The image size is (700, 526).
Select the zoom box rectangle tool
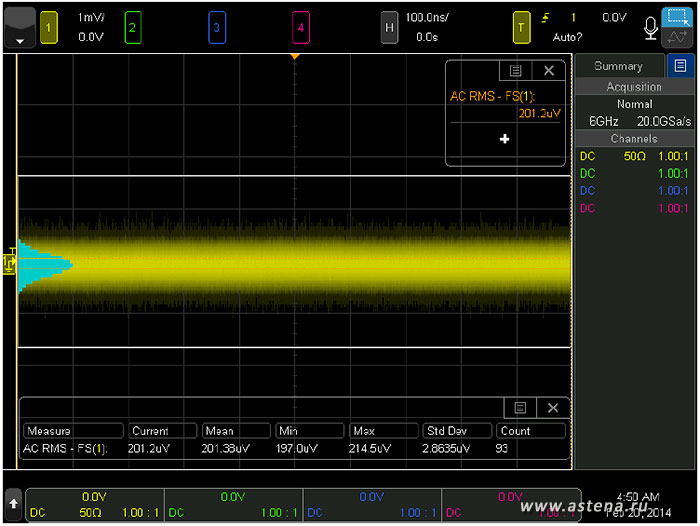pyautogui.click(x=677, y=17)
